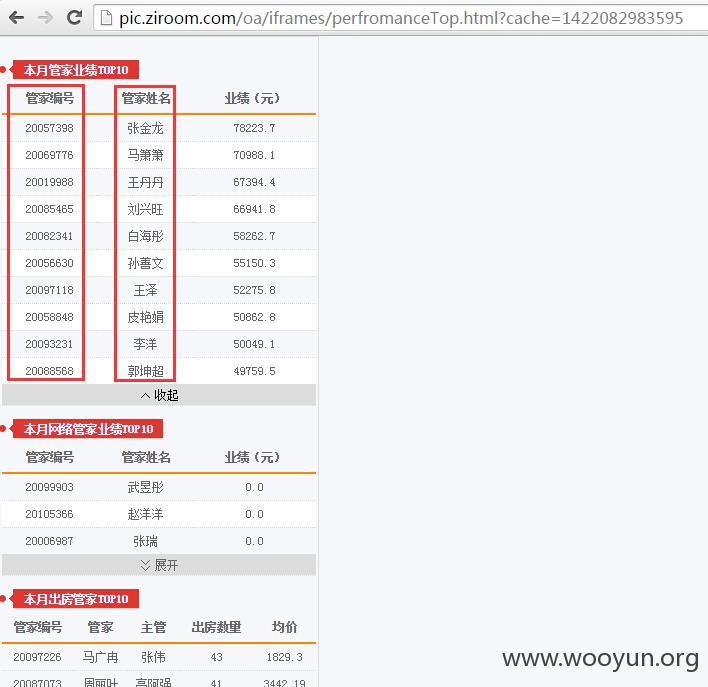Screen dimensions: 708x687
Task: Click the performance value 49759.5
Action: (x=254, y=371)
